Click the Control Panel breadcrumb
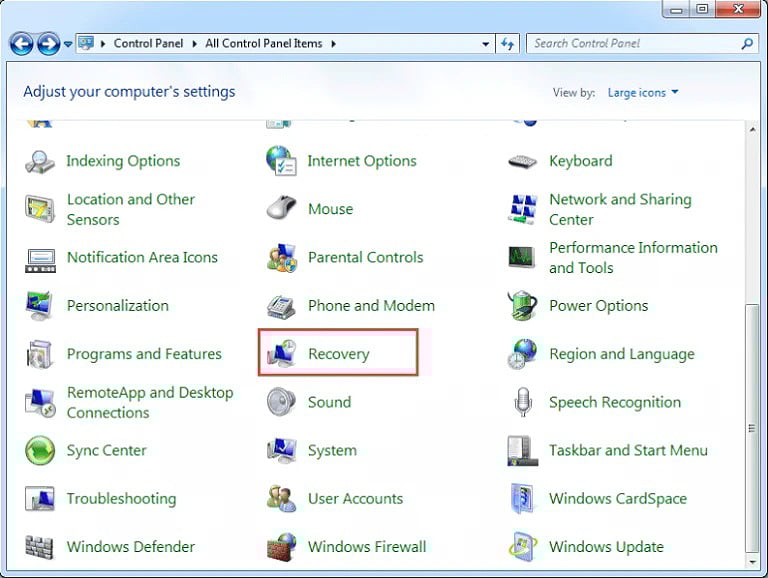Image resolution: width=768 pixels, height=578 pixels. tap(148, 44)
